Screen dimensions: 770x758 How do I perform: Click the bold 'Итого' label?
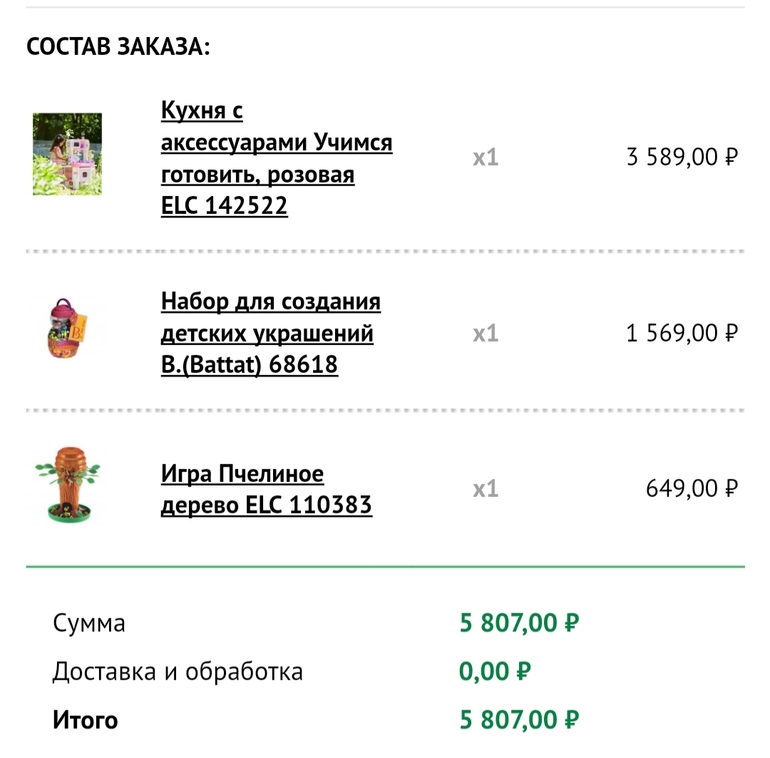click(85, 720)
